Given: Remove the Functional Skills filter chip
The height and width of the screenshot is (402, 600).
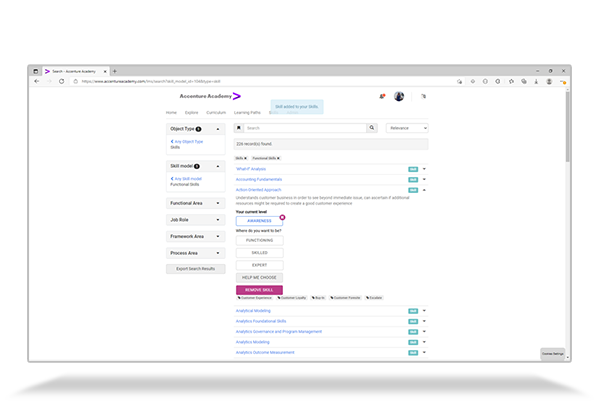Looking at the screenshot, I should (x=278, y=158).
